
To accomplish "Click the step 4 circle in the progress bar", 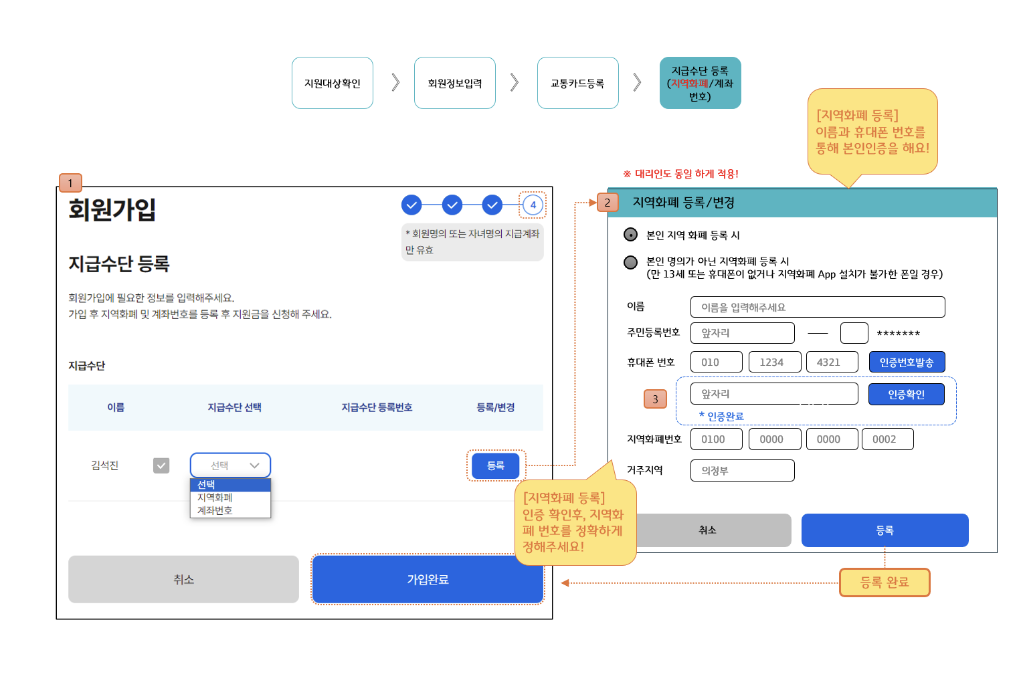I will [533, 205].
